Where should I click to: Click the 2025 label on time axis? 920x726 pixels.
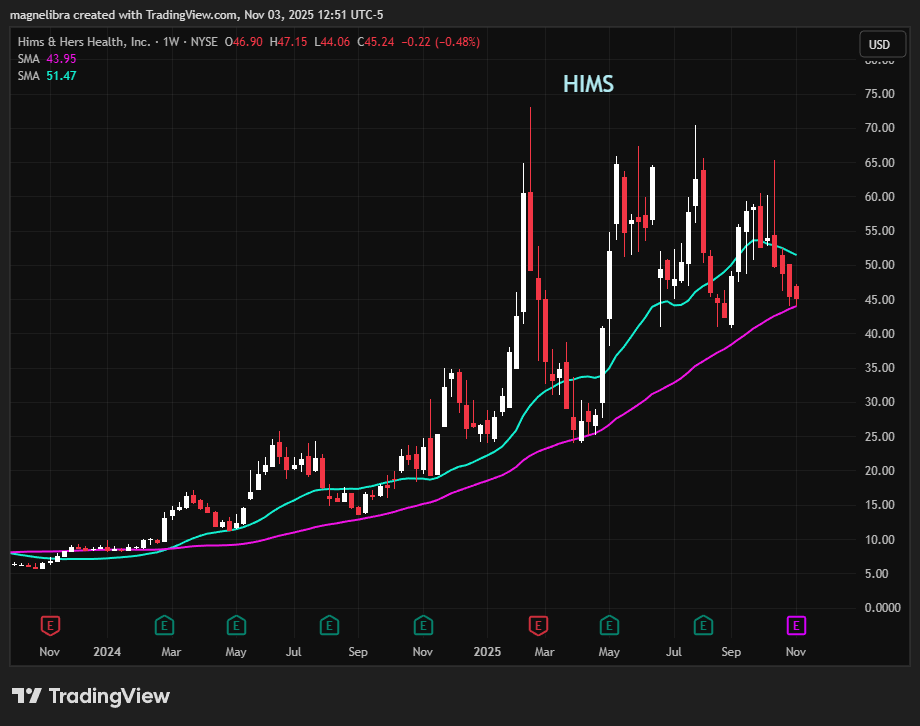488,651
